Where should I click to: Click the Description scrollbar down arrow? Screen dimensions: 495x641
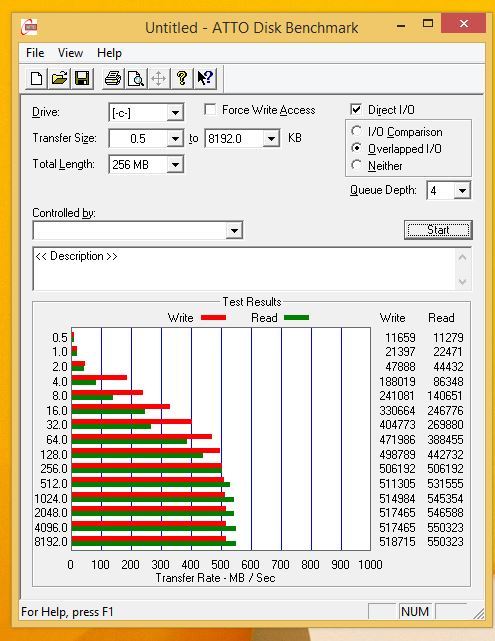(463, 281)
